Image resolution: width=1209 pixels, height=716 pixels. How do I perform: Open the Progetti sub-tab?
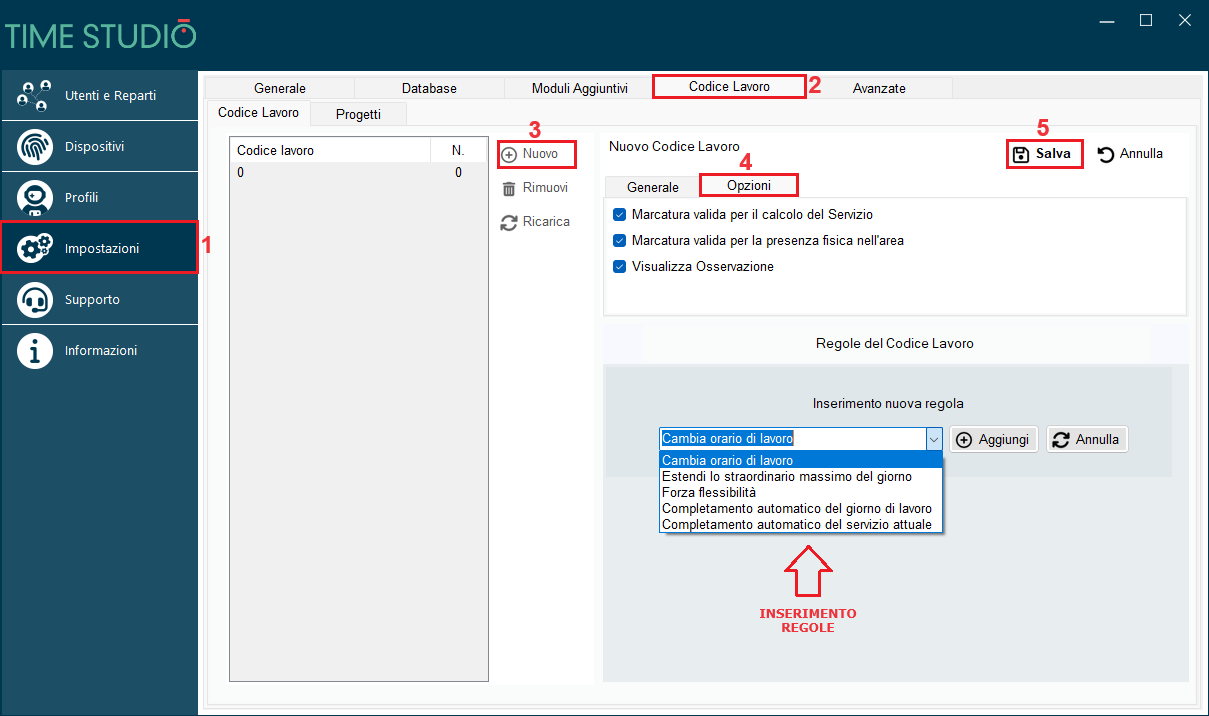coord(358,114)
